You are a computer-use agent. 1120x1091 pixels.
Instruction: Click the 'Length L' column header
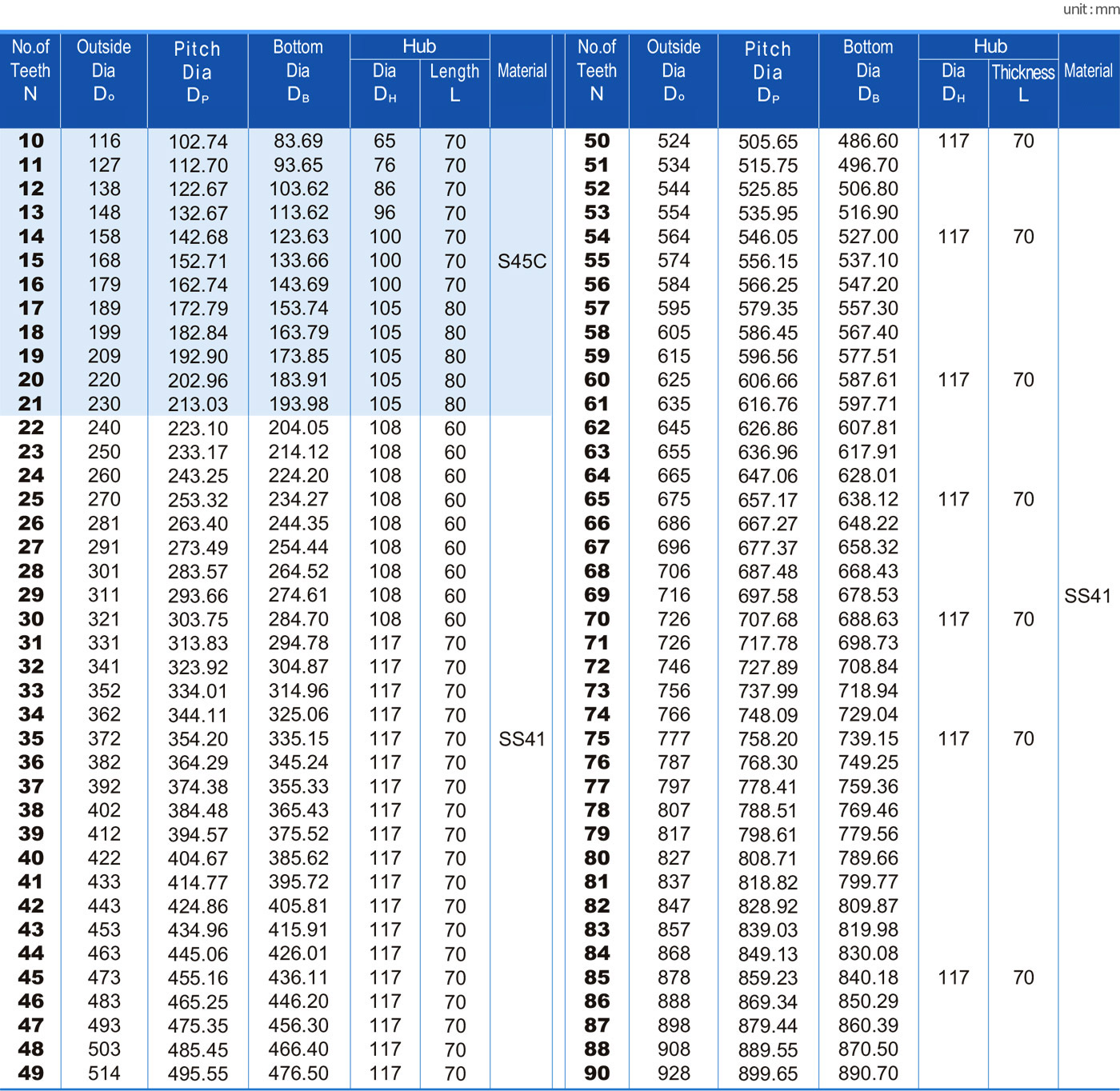tap(454, 83)
